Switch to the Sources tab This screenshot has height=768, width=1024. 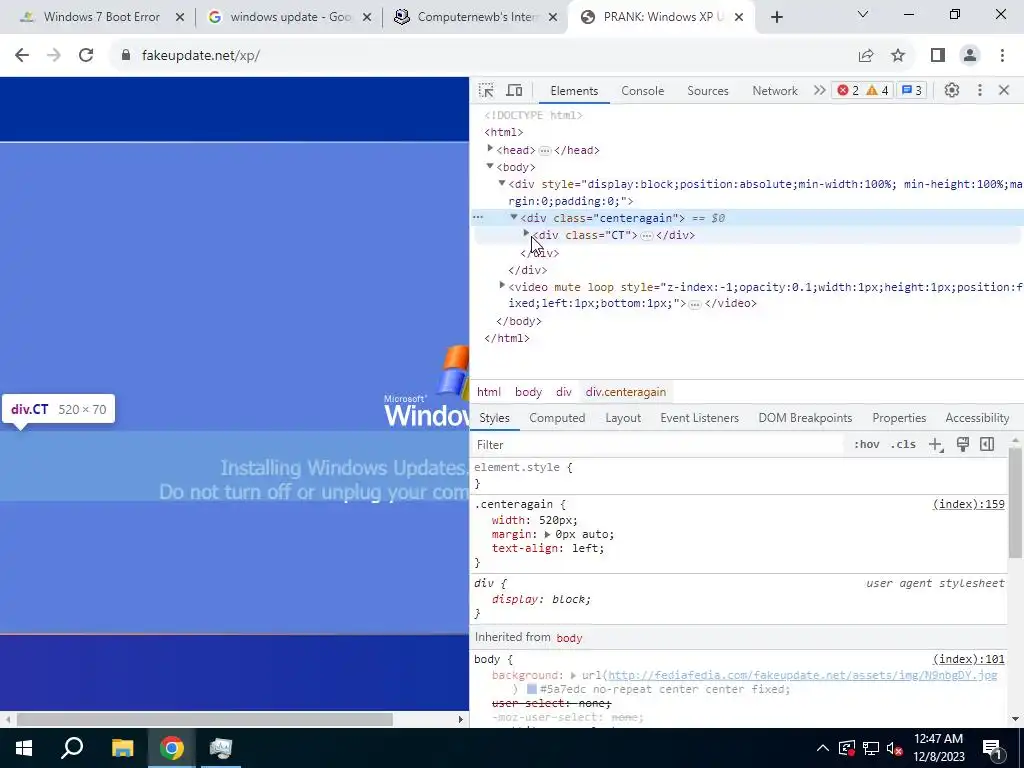708,91
